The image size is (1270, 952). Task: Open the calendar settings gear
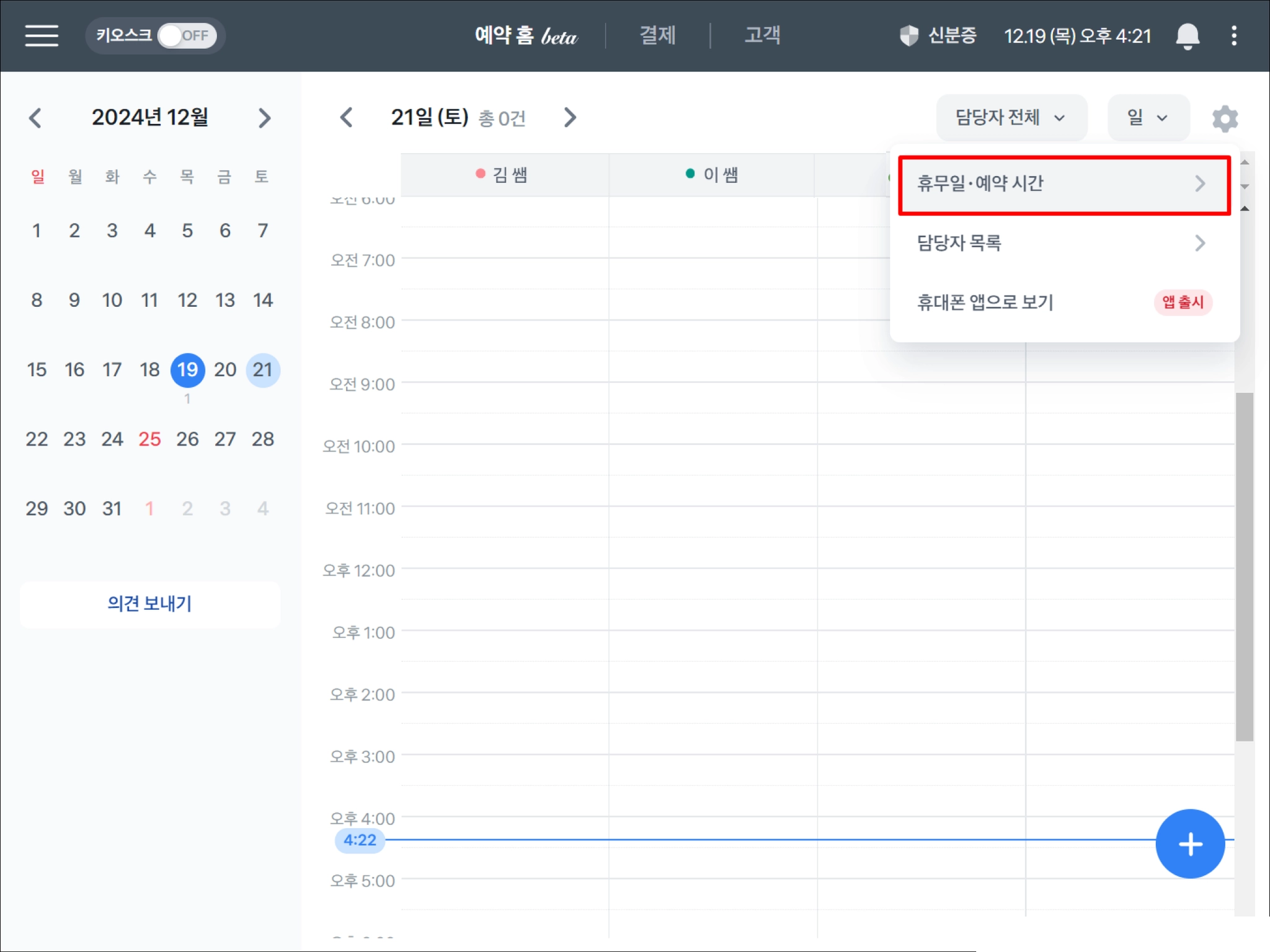[1225, 118]
